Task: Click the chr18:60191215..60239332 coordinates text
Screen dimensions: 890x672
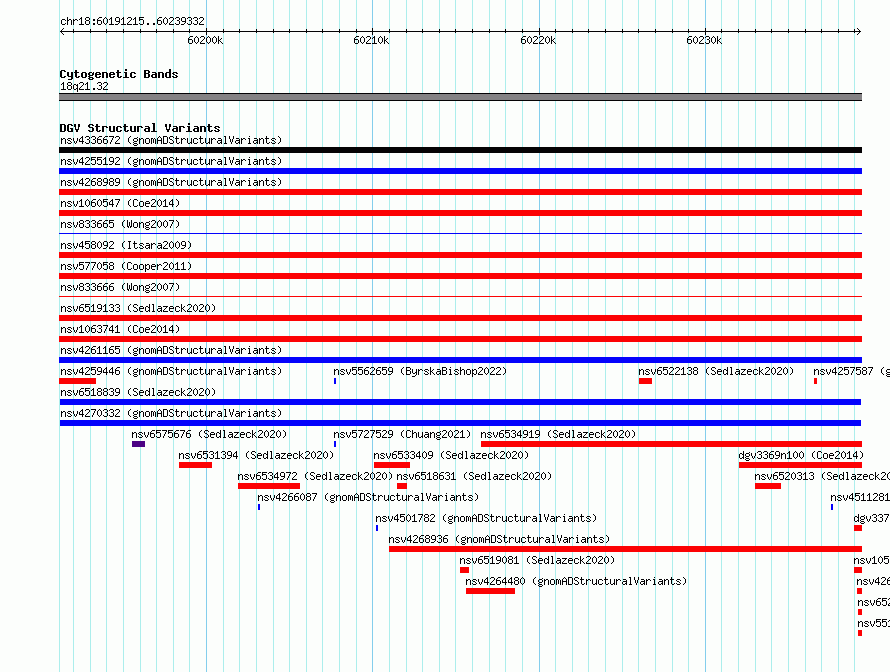Action: coord(132,21)
